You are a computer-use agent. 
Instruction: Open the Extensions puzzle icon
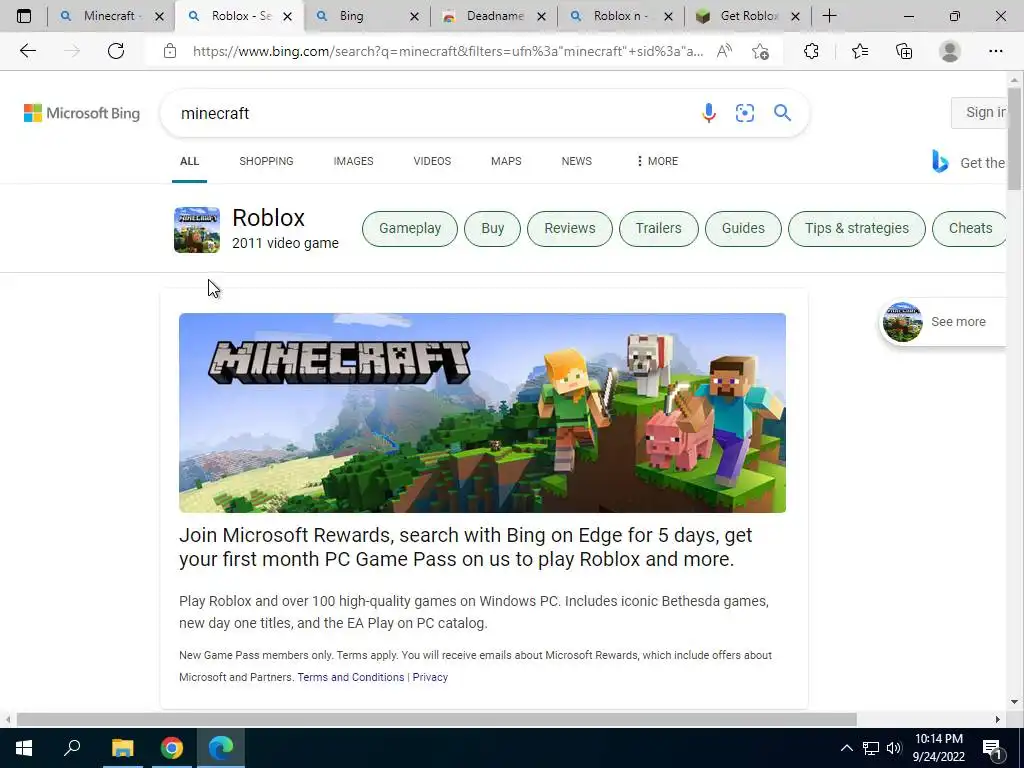pos(811,51)
